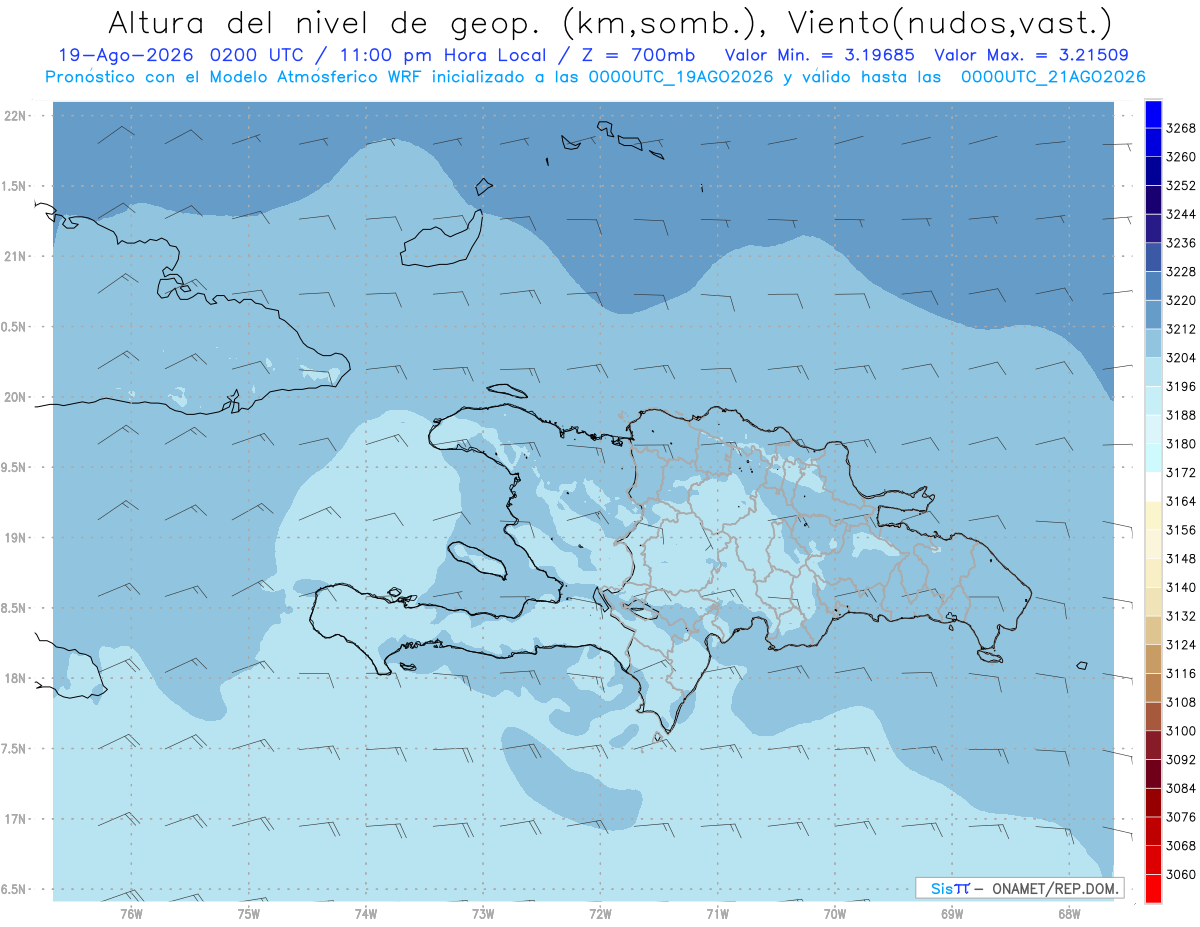Image resolution: width=1200 pixels, height=927 pixels.
Task: Click legend value 3164
Action: 1181,501
